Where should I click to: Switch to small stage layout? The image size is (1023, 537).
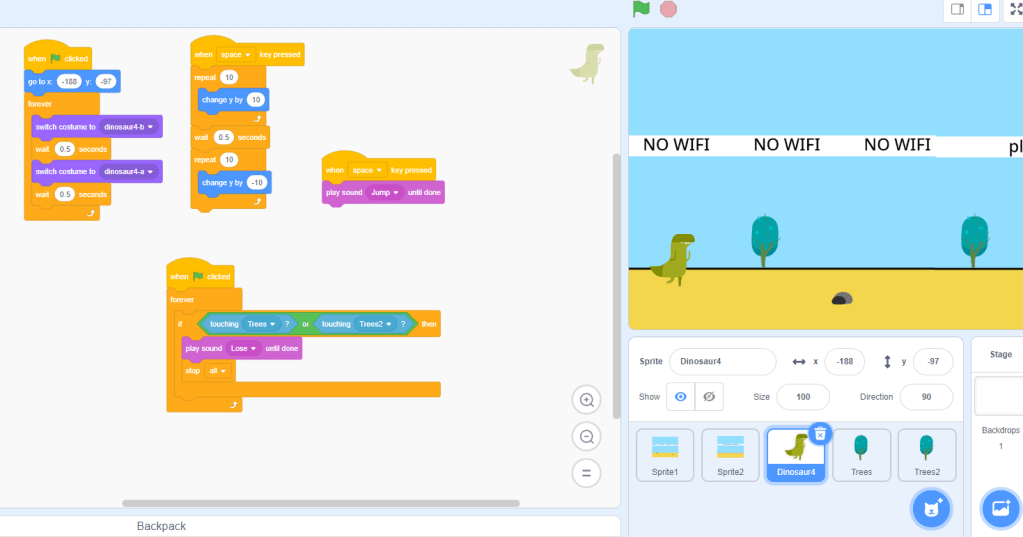click(x=957, y=9)
